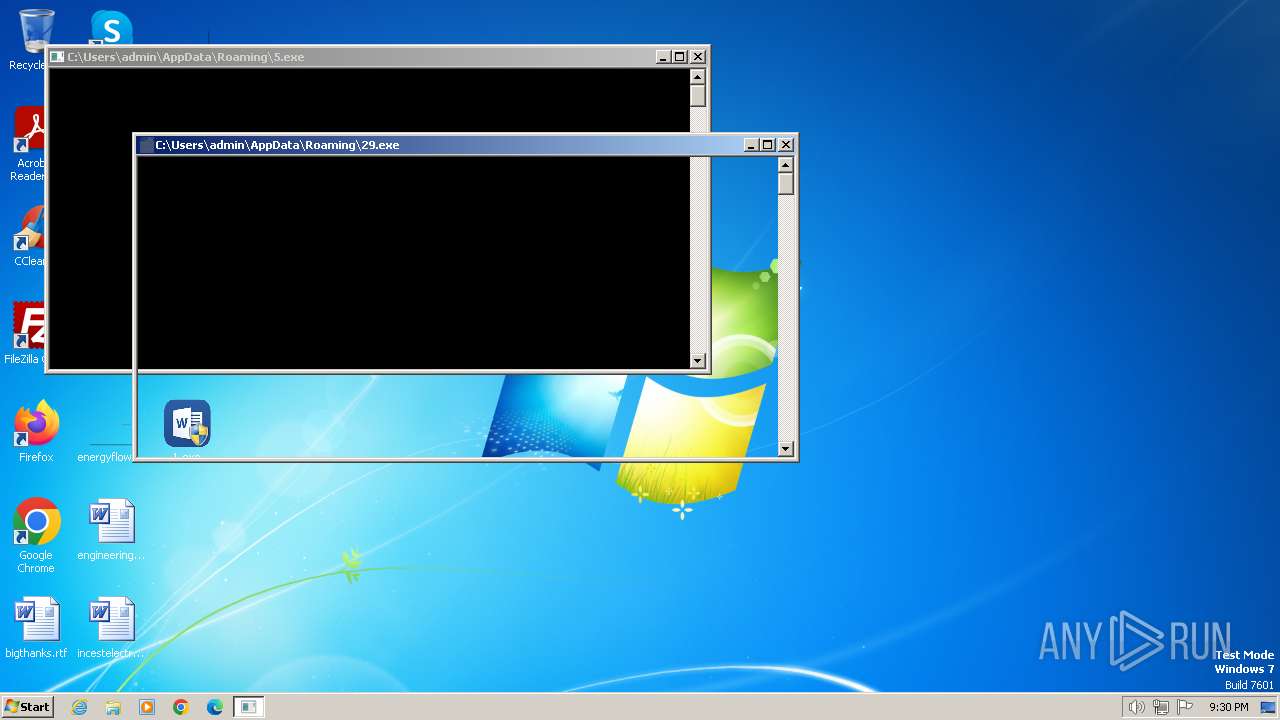The image size is (1280, 720).
Task: Click the volume speaker tray icon
Action: (x=1136, y=707)
